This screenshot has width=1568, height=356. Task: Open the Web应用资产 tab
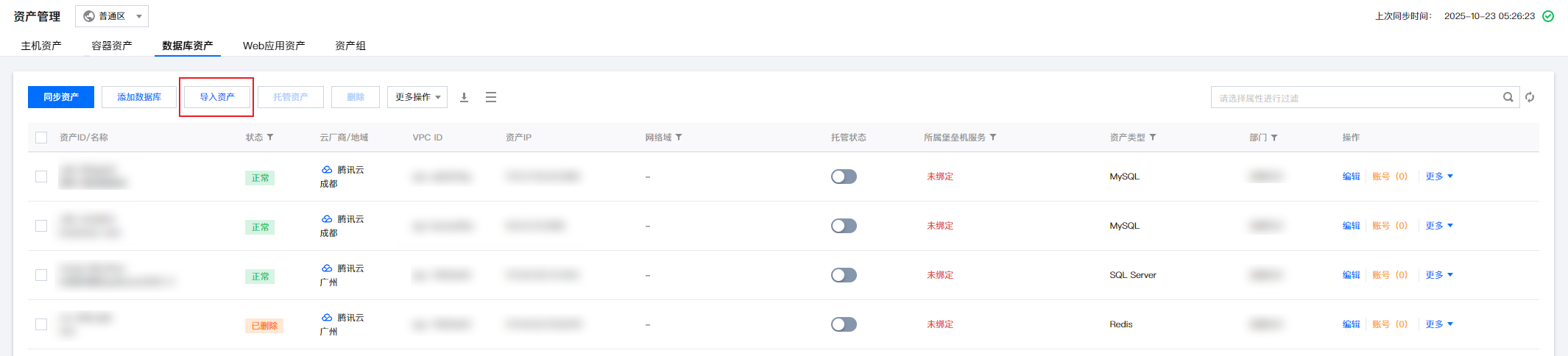click(x=274, y=46)
